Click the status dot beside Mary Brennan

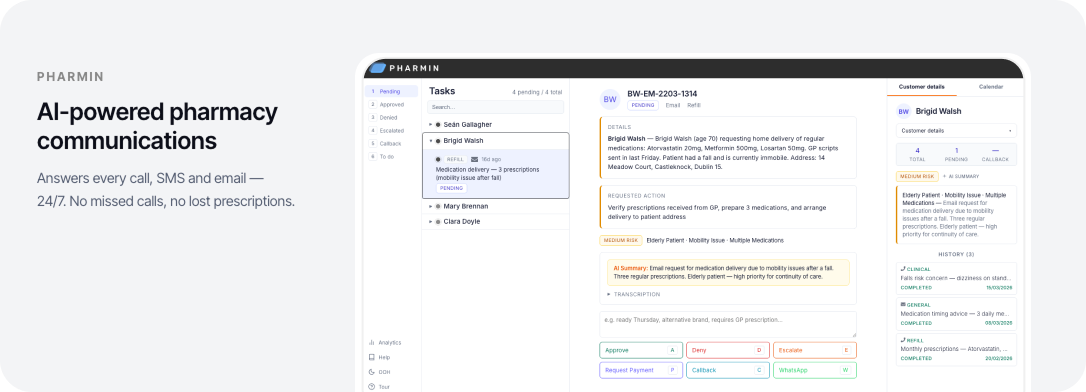pos(438,206)
